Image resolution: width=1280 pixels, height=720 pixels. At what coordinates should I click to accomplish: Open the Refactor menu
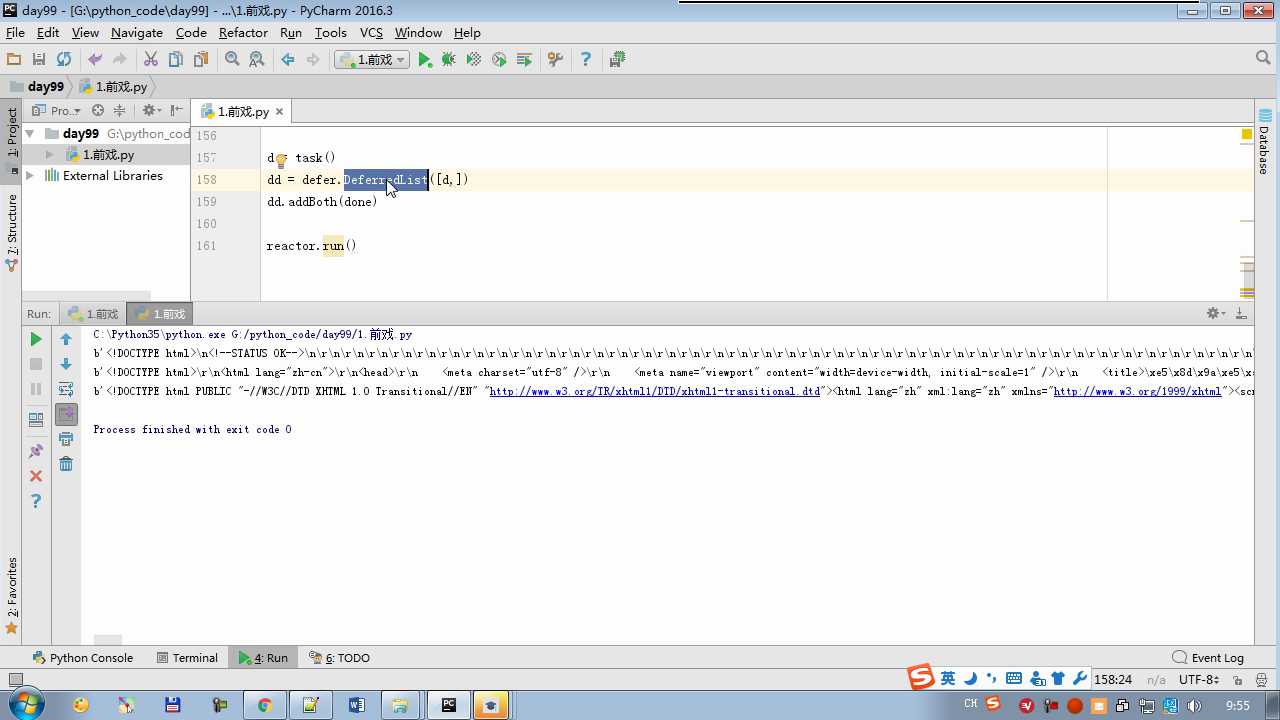243,33
